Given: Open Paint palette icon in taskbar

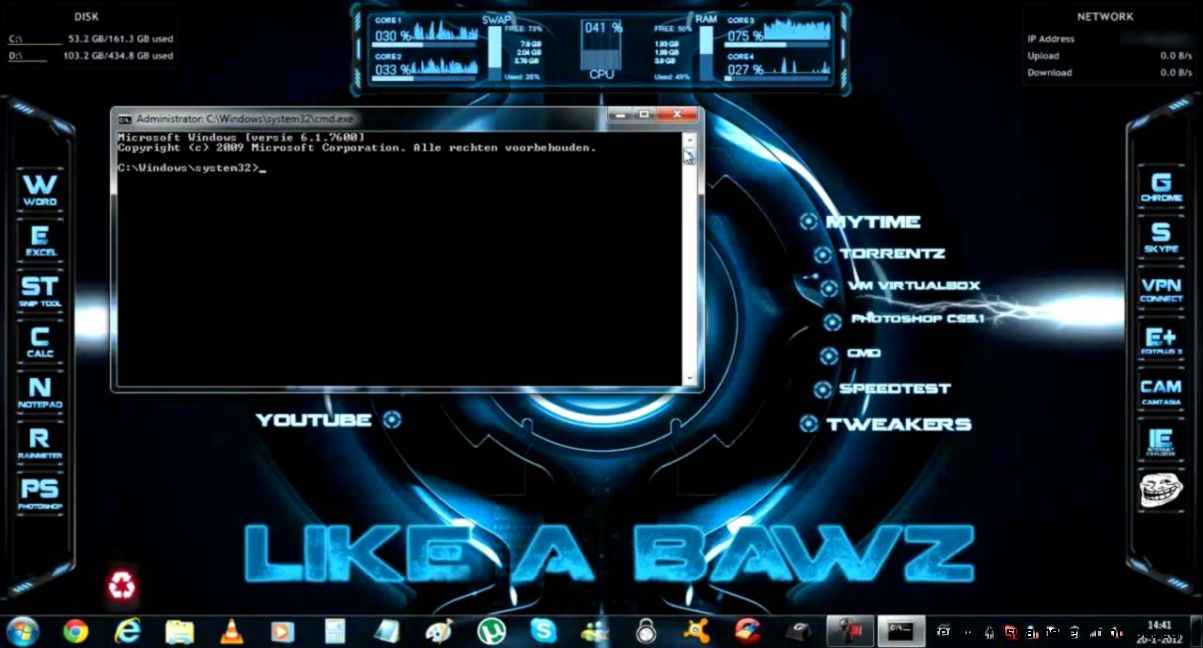Looking at the screenshot, I should pos(439,631).
